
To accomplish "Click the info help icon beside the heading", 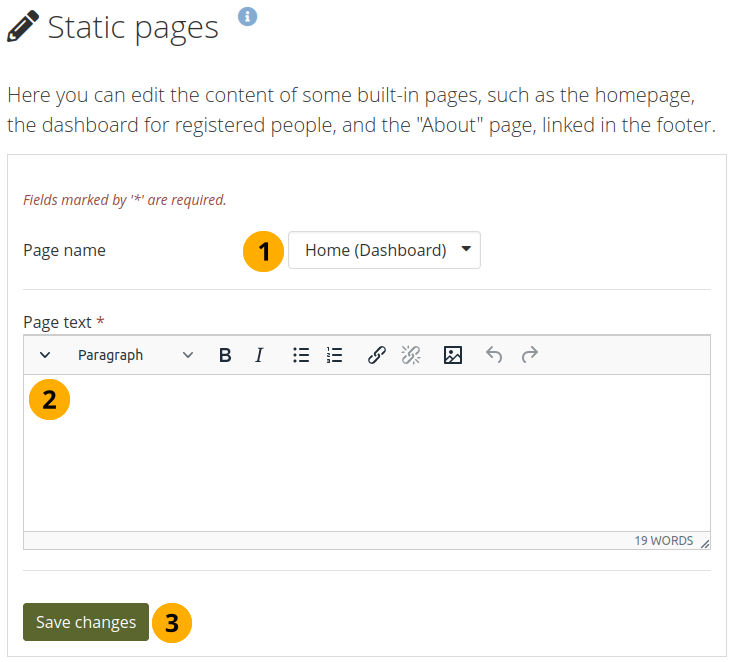I will coord(247,16).
